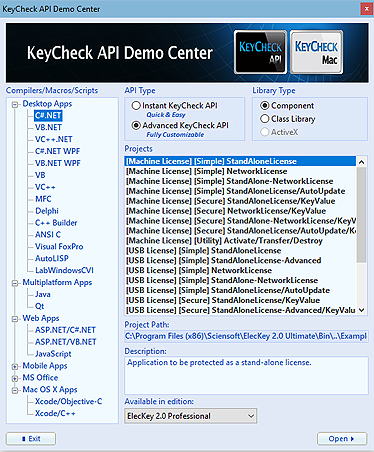Click the MS Office tree label
374x452 pixels.
click(x=40, y=378)
